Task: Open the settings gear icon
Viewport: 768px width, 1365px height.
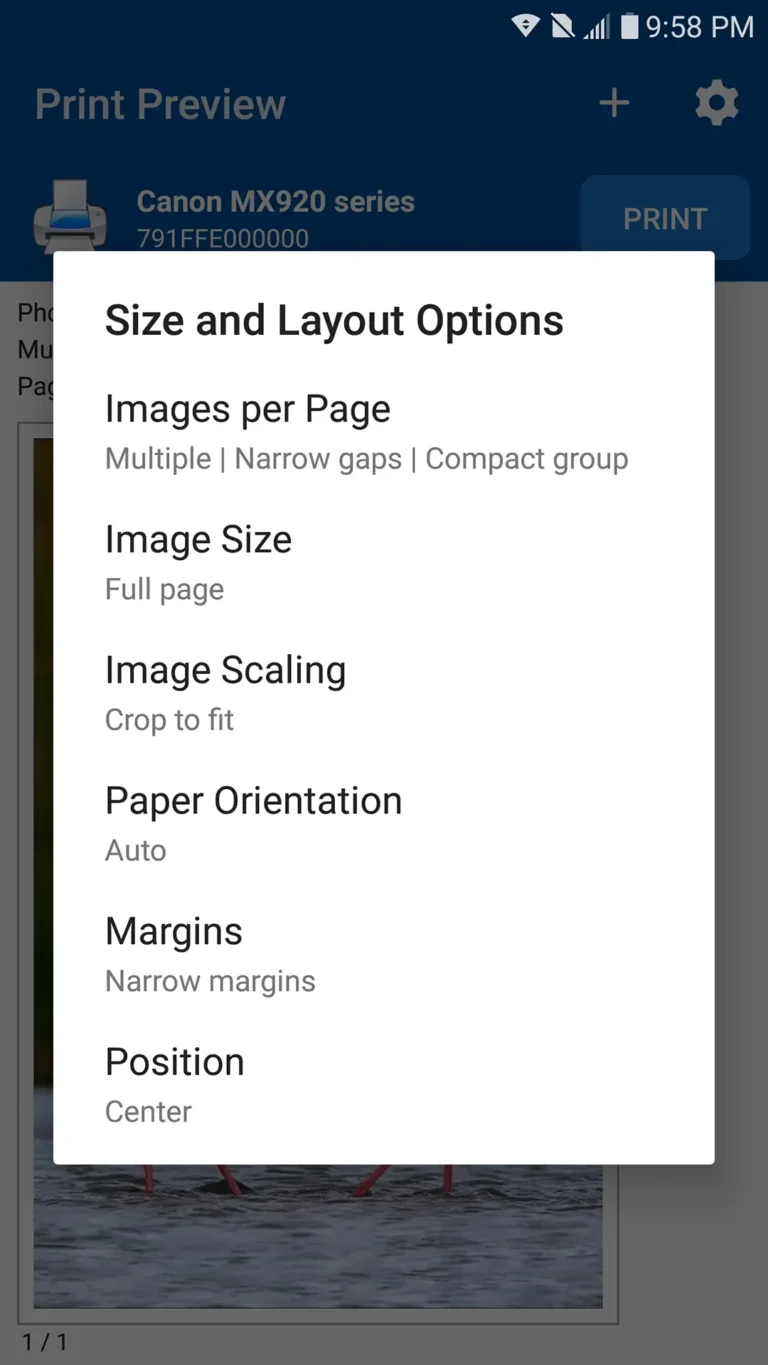Action: tap(716, 102)
